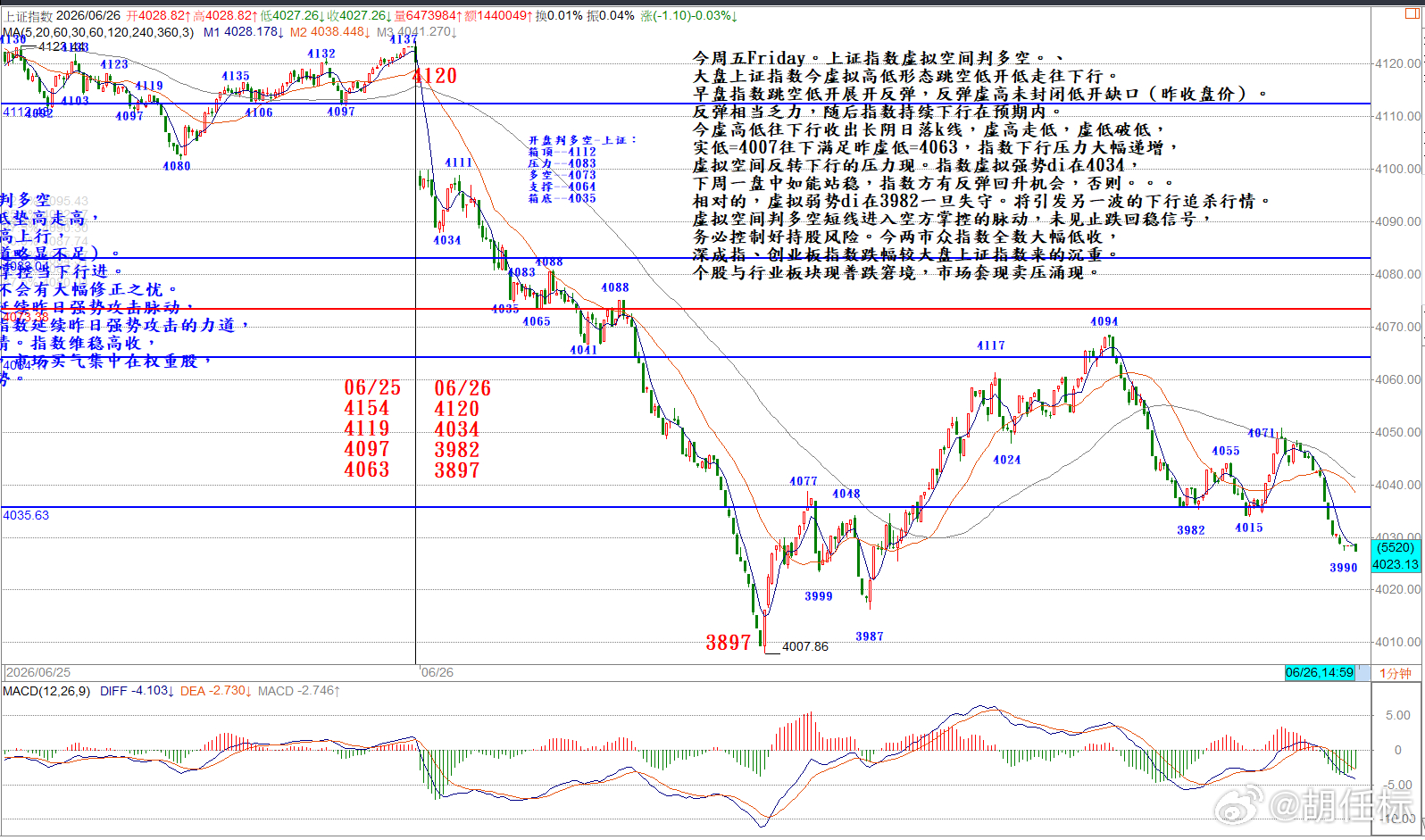Click the 开盘判多空-上证 annotation heading
Image resolution: width=1425 pixels, height=840 pixels.
(x=582, y=140)
